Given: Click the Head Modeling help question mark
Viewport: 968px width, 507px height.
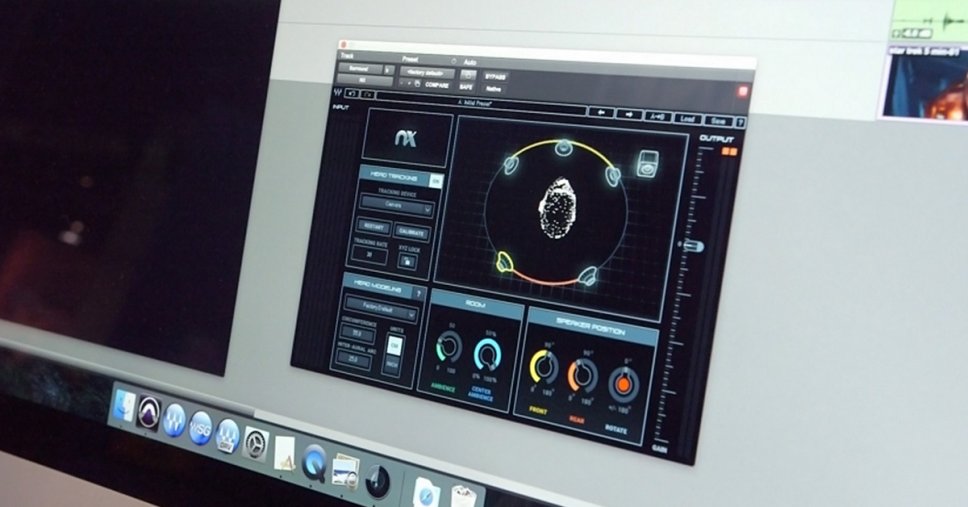Looking at the screenshot, I should coord(418,292).
